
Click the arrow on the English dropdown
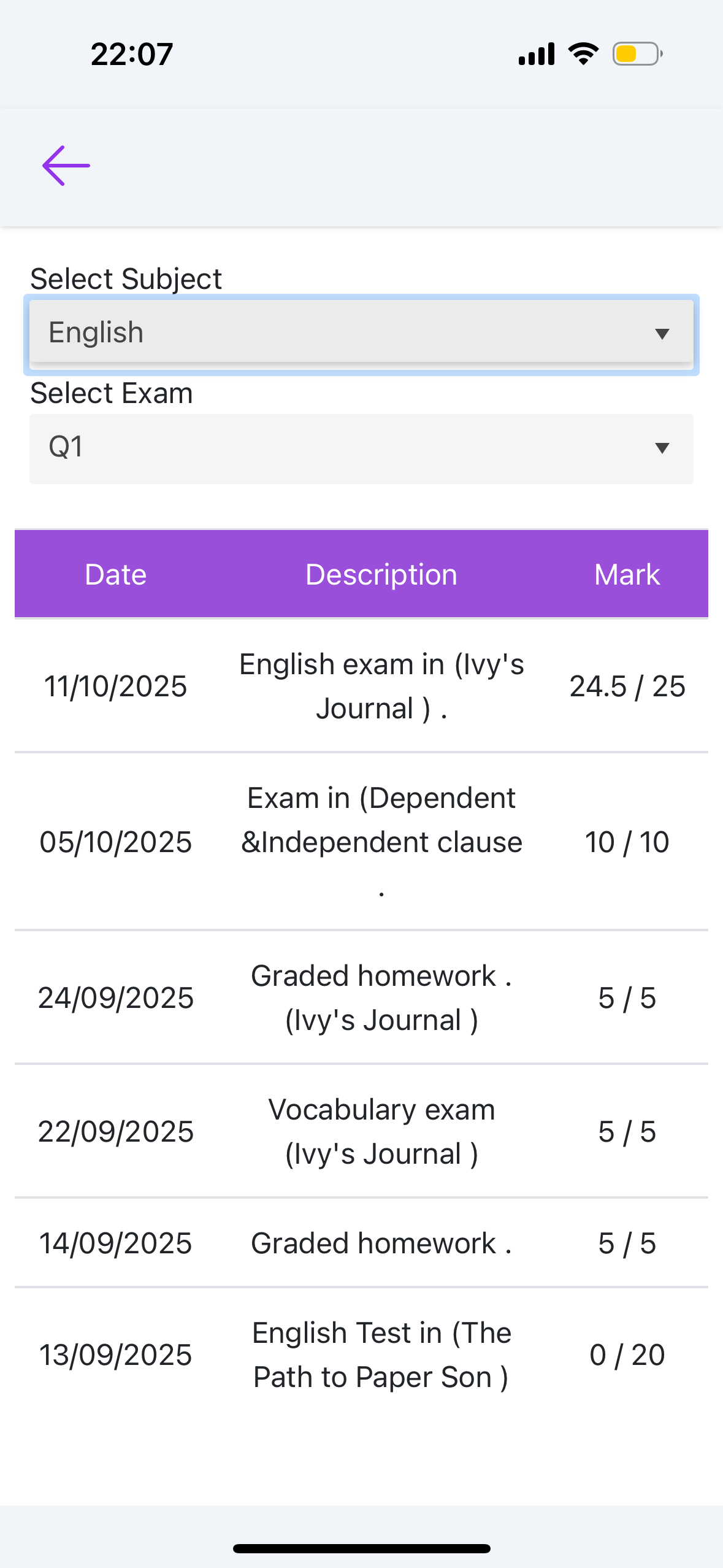click(662, 334)
